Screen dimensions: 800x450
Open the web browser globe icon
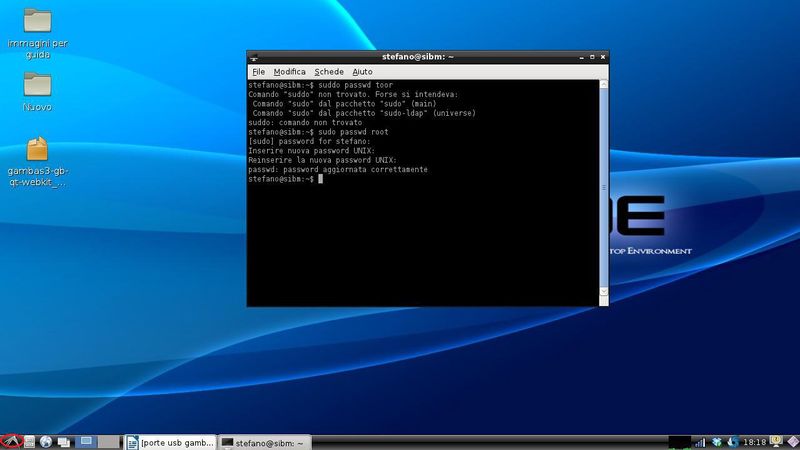click(46, 442)
